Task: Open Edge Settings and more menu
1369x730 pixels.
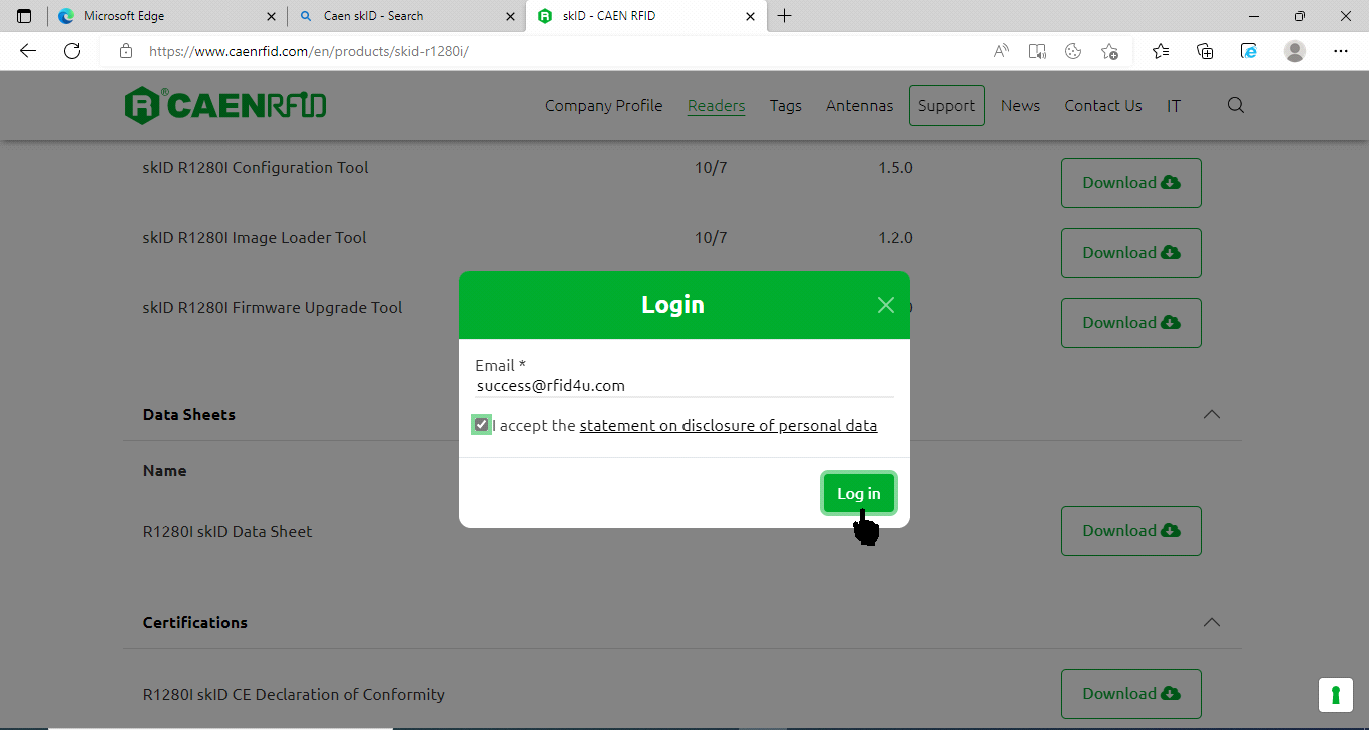Action: 1341,51
